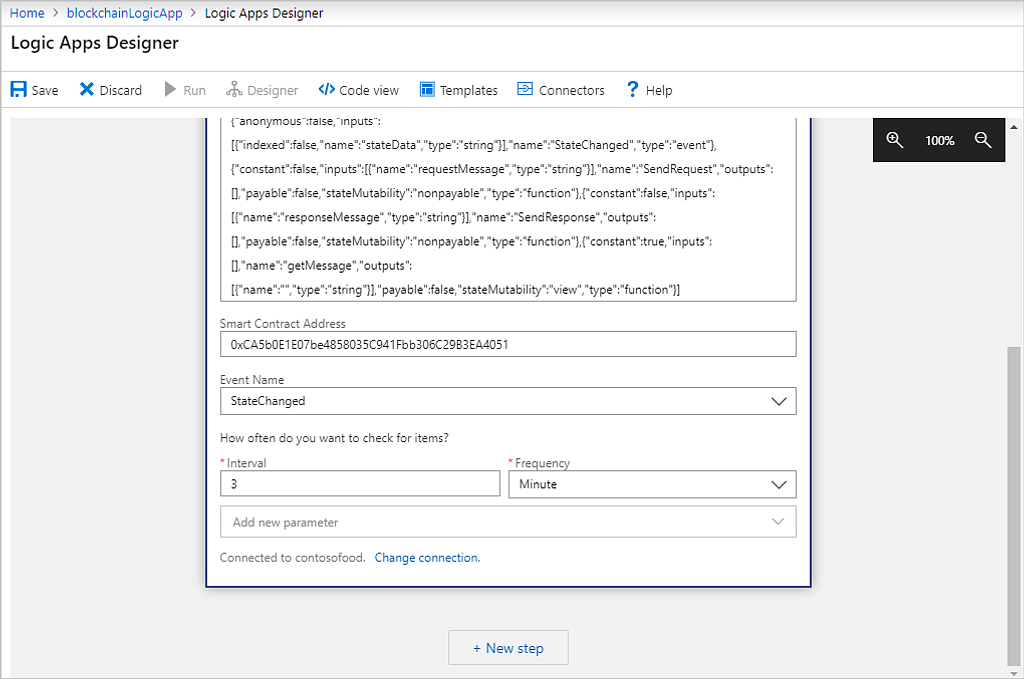Click the Run play icon

coord(171,90)
